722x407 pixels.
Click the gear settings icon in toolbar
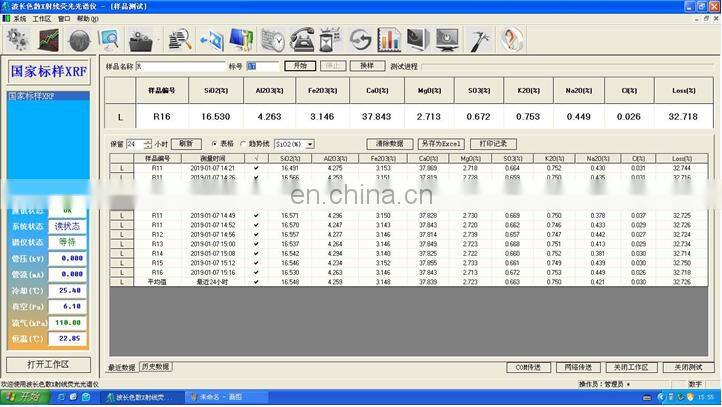(17, 40)
